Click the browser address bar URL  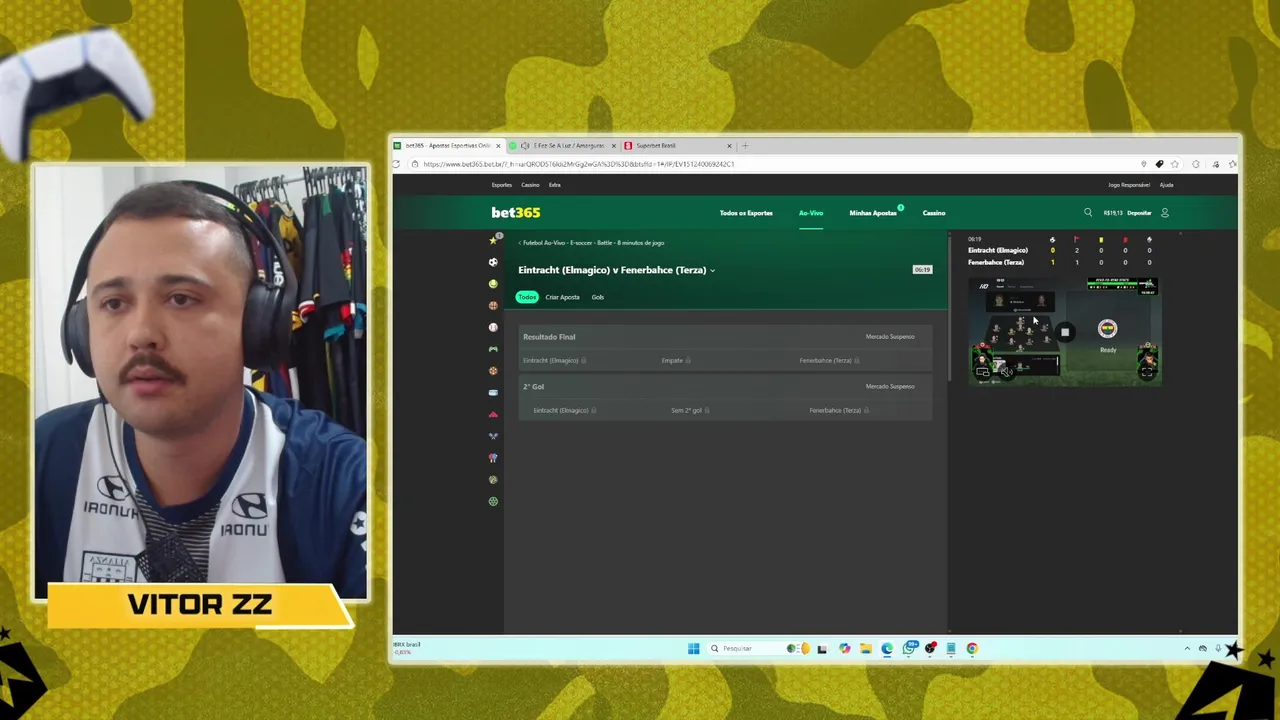[578, 164]
